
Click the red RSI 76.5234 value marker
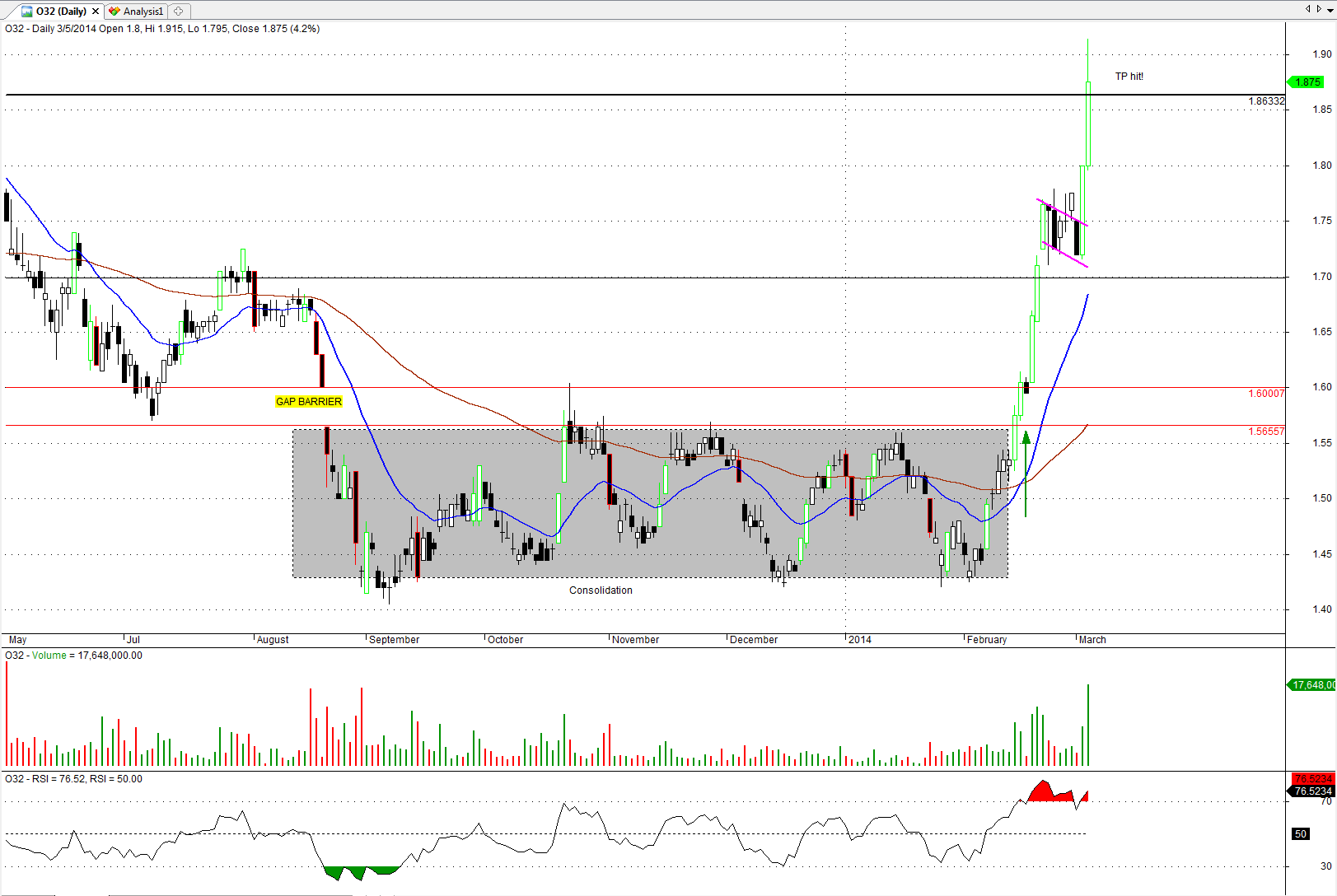(x=1312, y=778)
